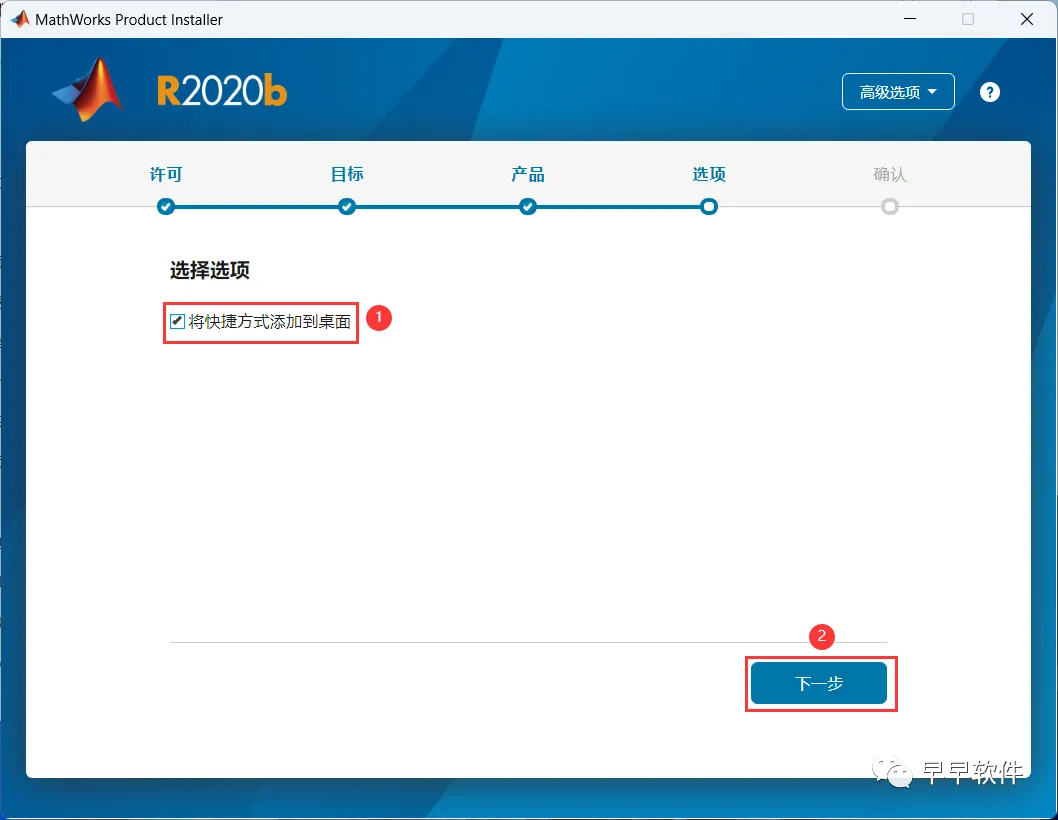Close the MathWorks Product Installer window

point(1026,19)
